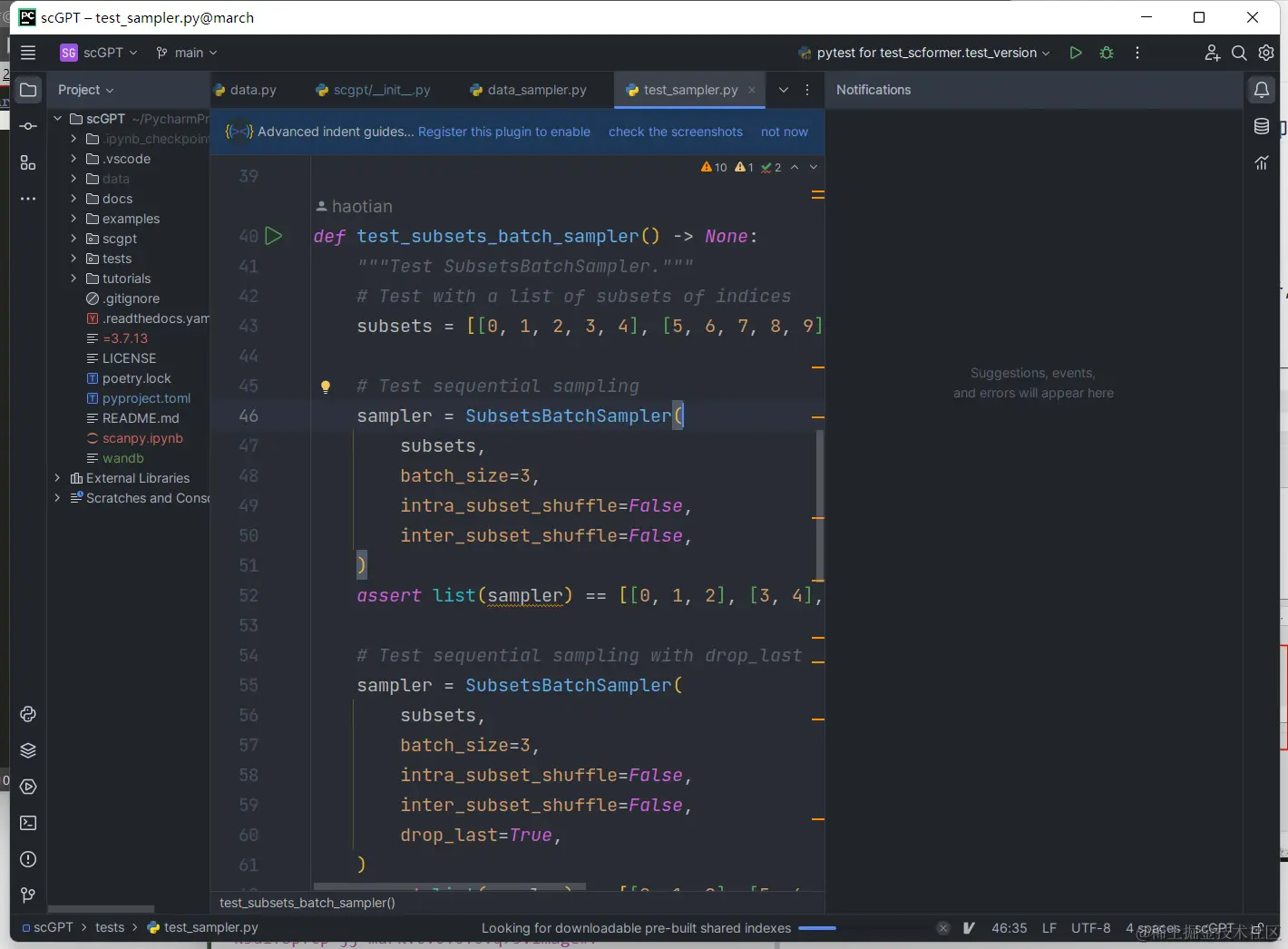Viewport: 1288px width, 949px height.
Task: Click the Notifications bell icon
Action: (1262, 90)
